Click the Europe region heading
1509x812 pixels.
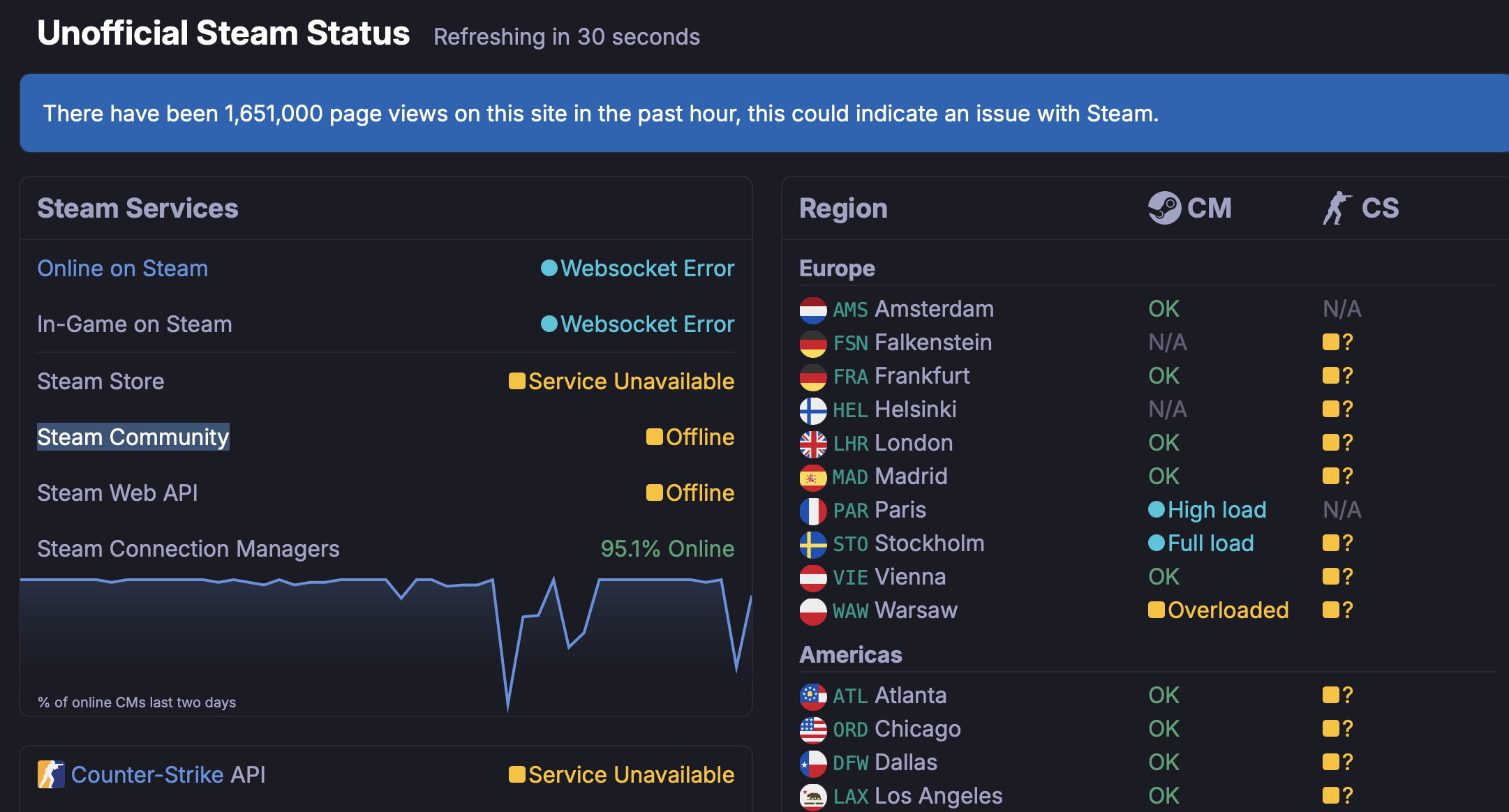pyautogui.click(x=837, y=269)
